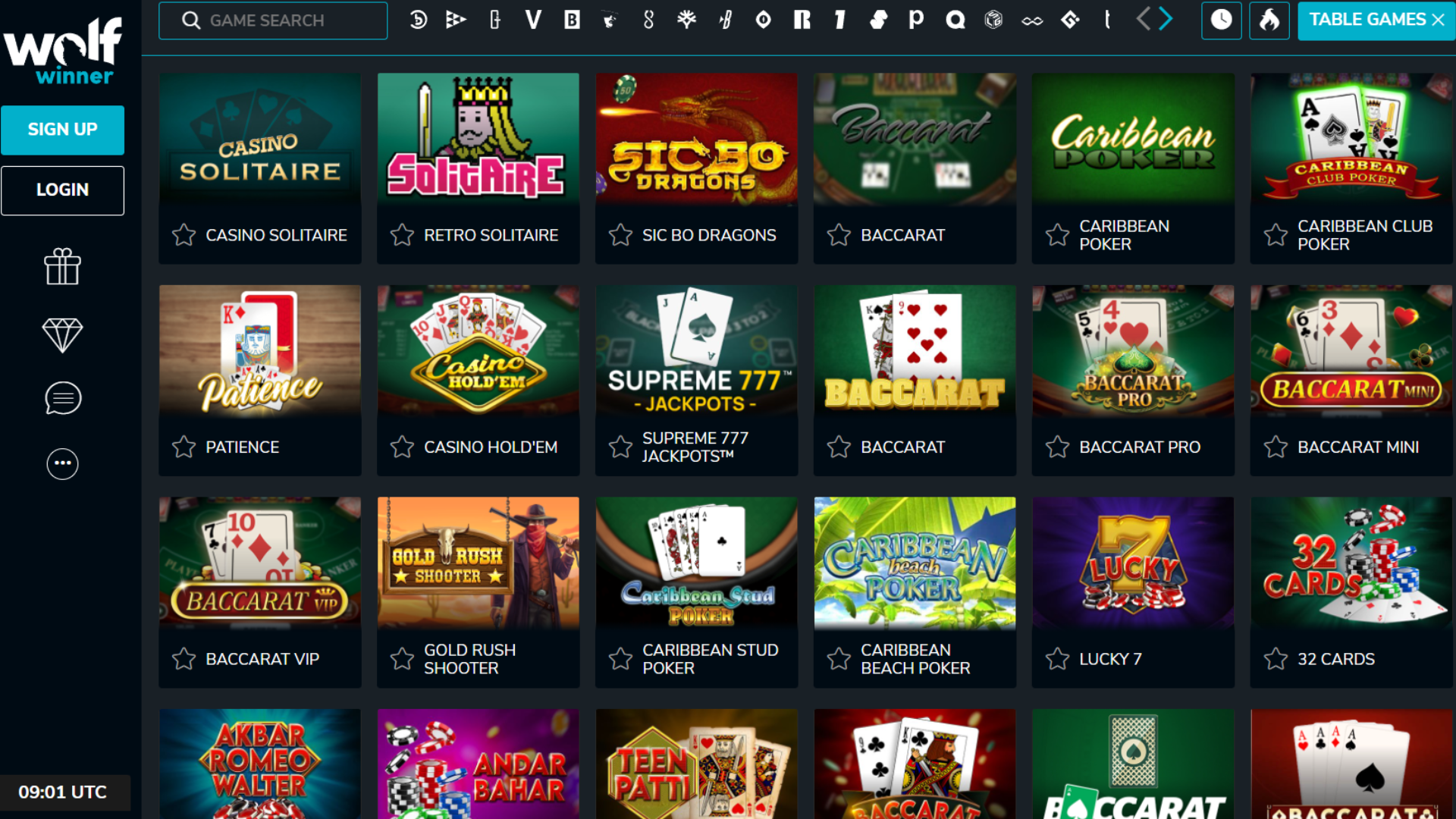Image resolution: width=1456 pixels, height=819 pixels.
Task: Toggle favorite star for Sic Bo Dragons
Action: (x=620, y=235)
